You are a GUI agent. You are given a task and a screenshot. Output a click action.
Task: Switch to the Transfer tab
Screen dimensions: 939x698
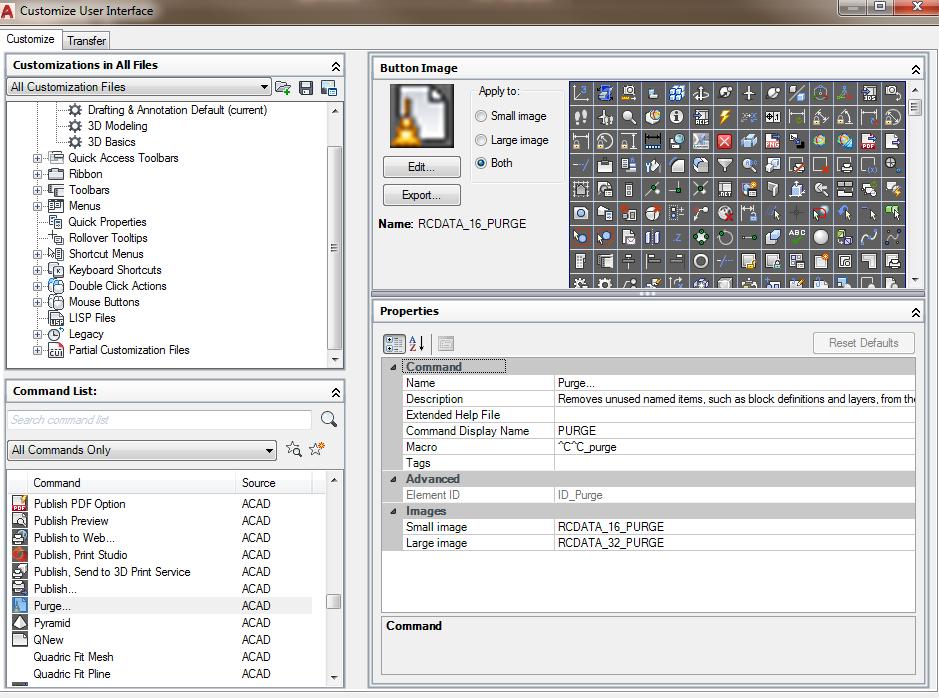pyautogui.click(x=86, y=40)
